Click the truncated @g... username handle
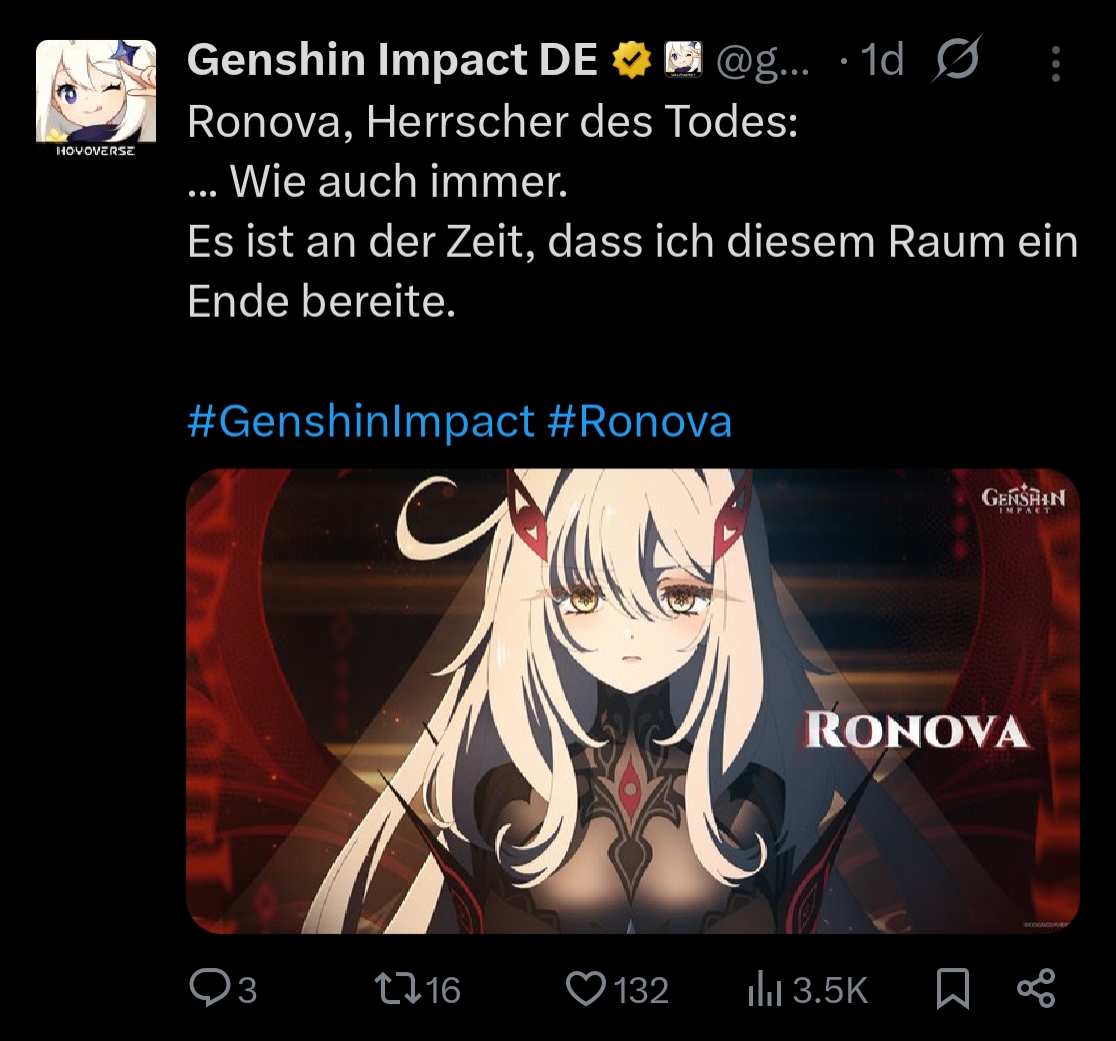 (x=763, y=60)
